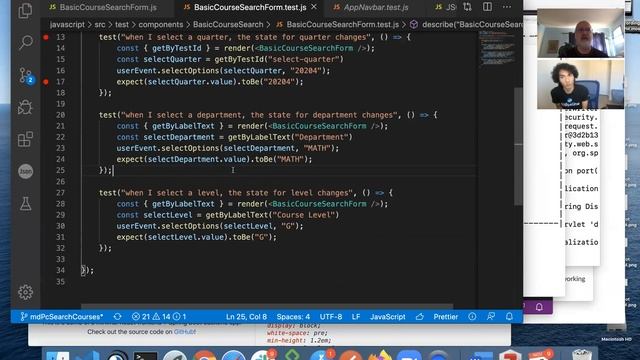The height and width of the screenshot is (360, 640).
Task: Click the BasicCourseSearch breadcrumb folder
Action: 228,24
